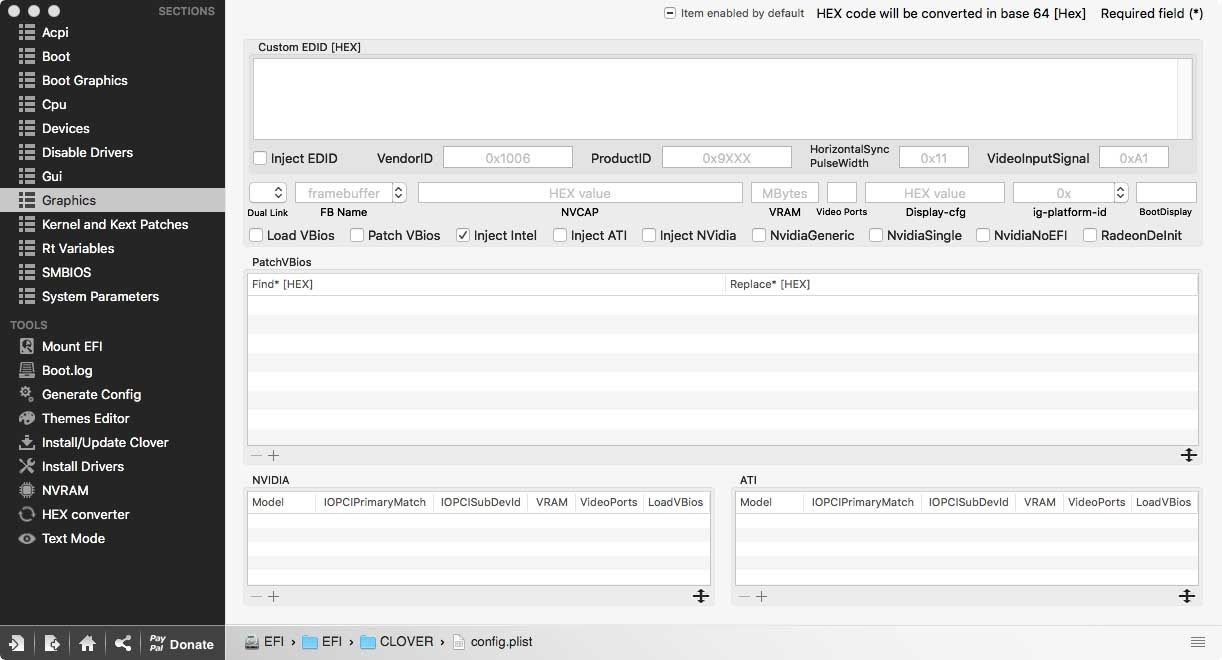
Task: Uncheck the Inject Intel checkbox
Action: tap(463, 235)
